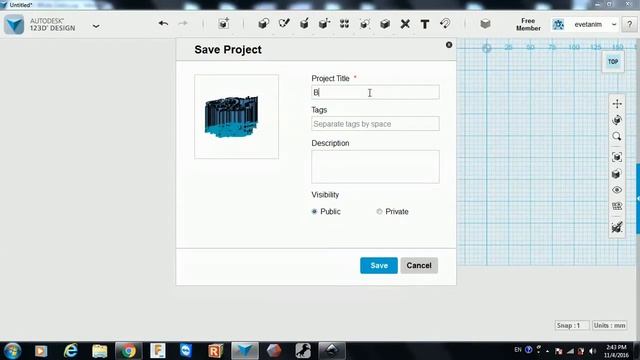Open Google Chrome from the taskbar

tap(128, 351)
